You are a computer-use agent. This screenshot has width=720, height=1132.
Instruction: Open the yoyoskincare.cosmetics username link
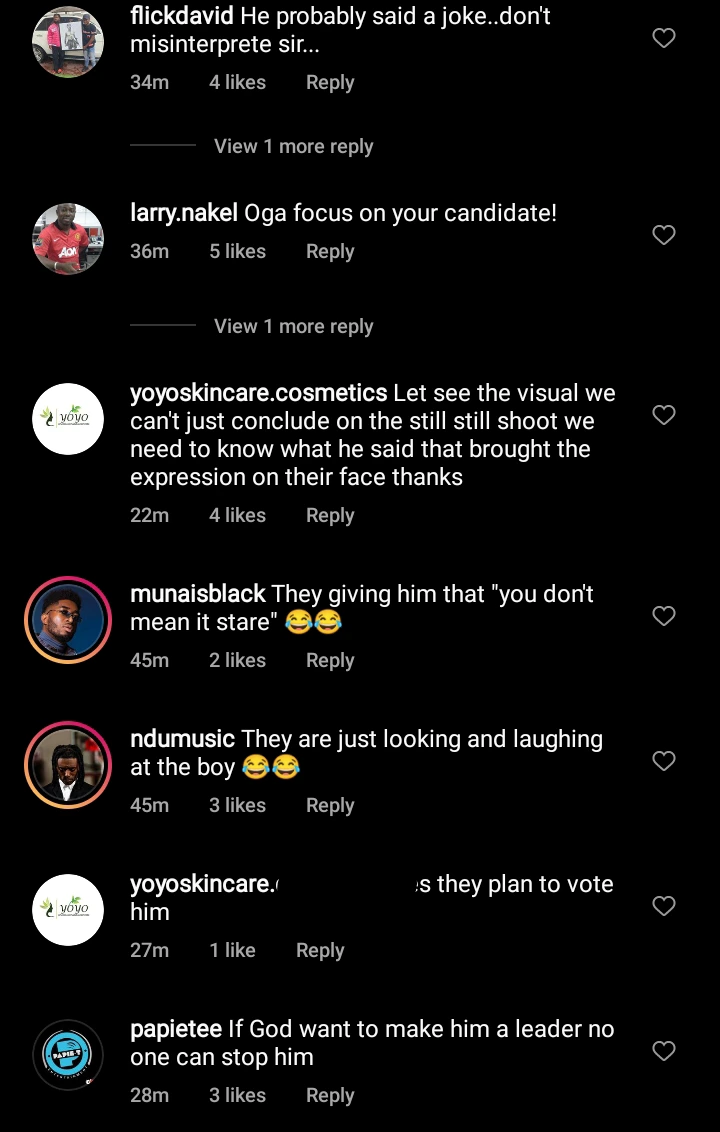click(259, 393)
